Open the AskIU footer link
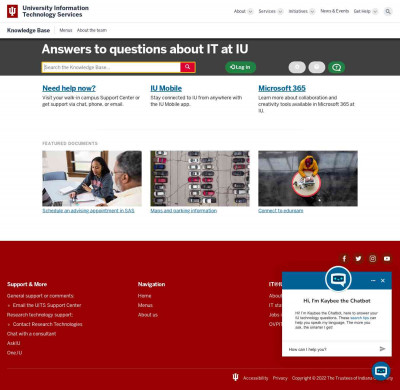This screenshot has width=400, height=390. 14,343
